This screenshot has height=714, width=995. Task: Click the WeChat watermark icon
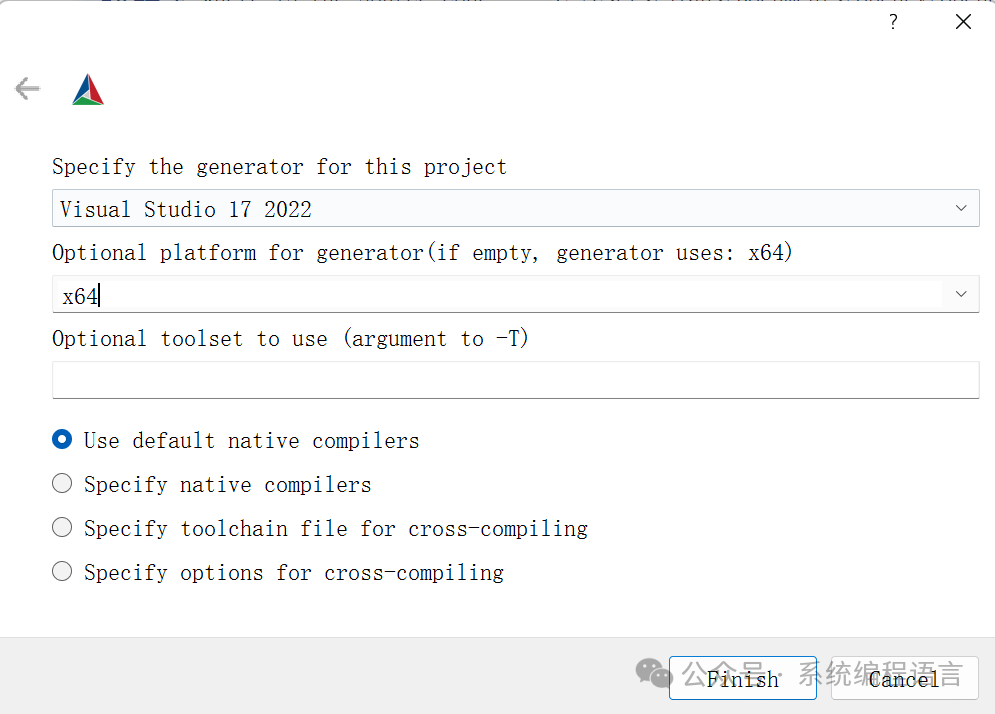(655, 672)
